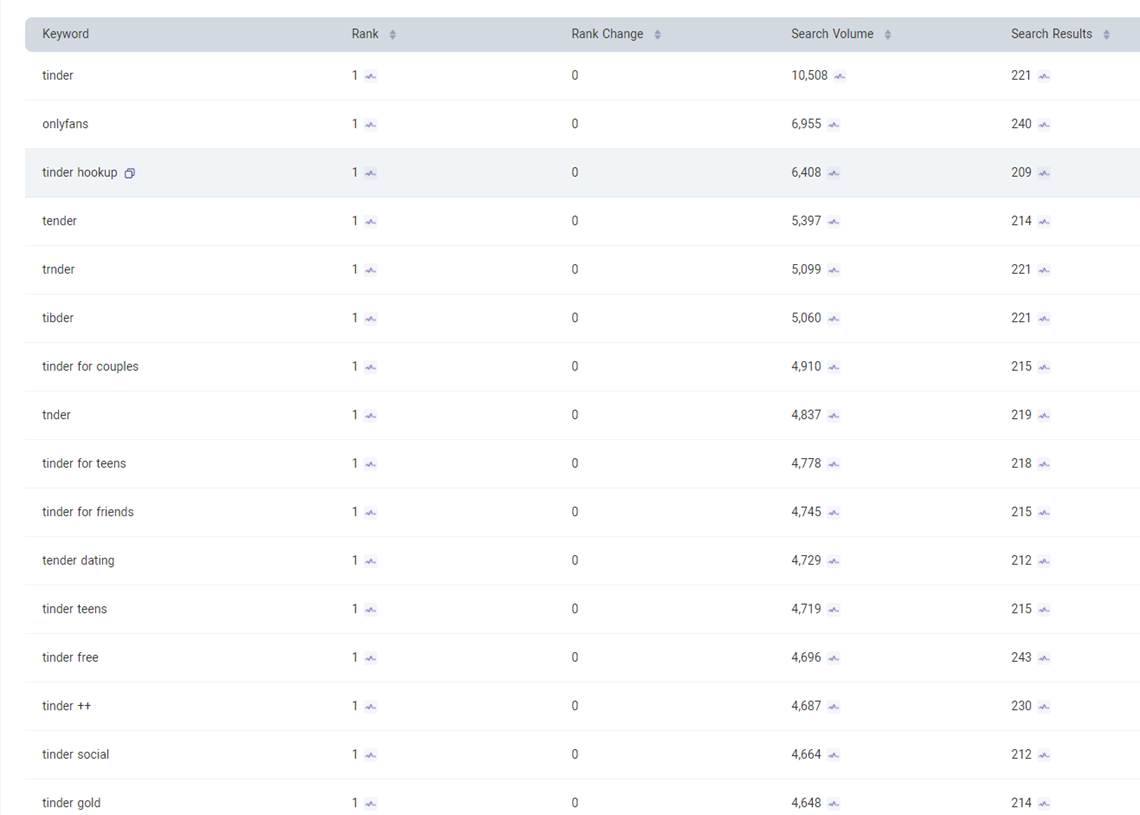The image size is (1140, 815).
Task: Select the 'tinder social' keyword row
Action: coord(76,755)
